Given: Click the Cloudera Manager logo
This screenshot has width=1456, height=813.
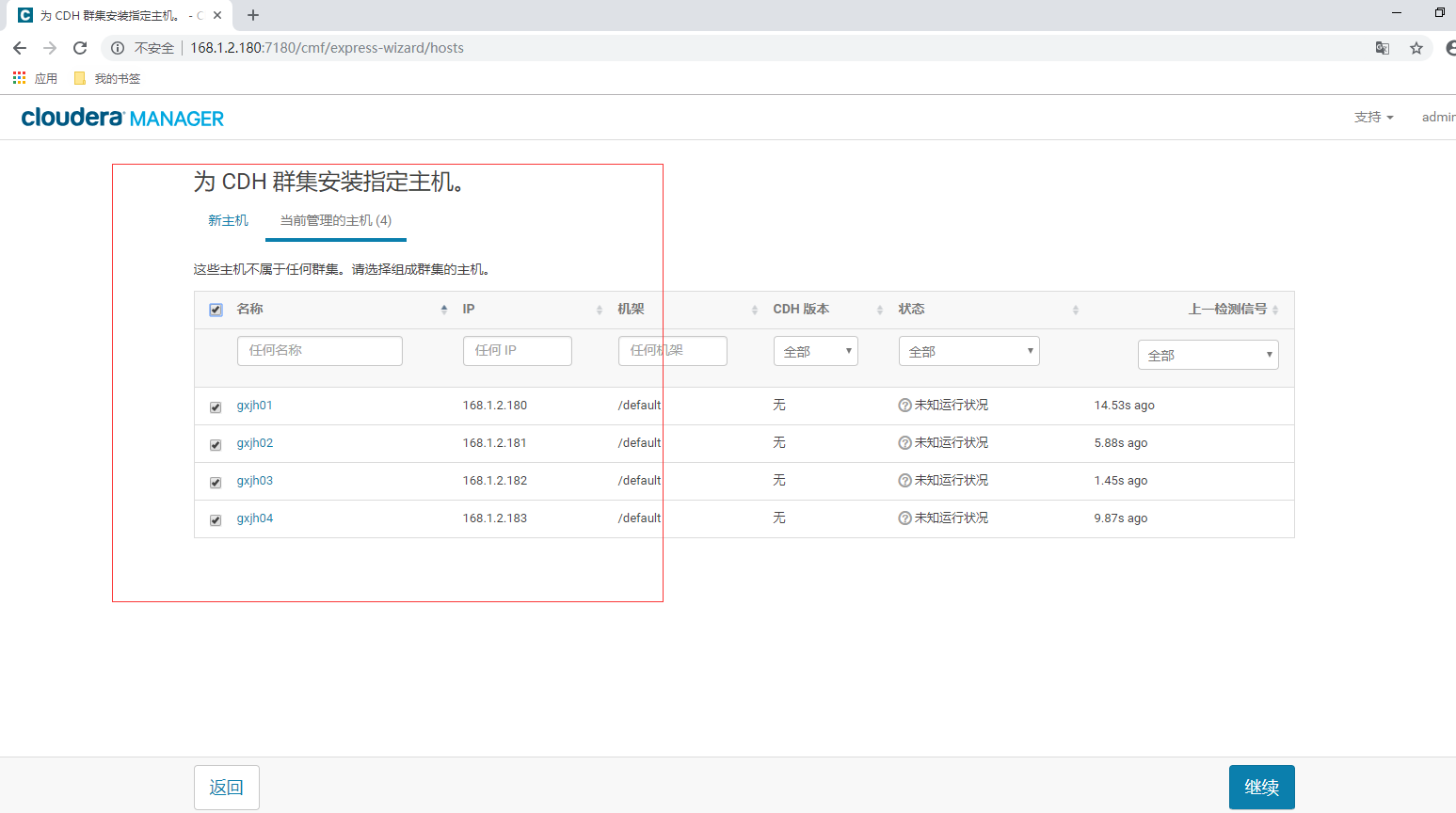Looking at the screenshot, I should click(x=122, y=118).
